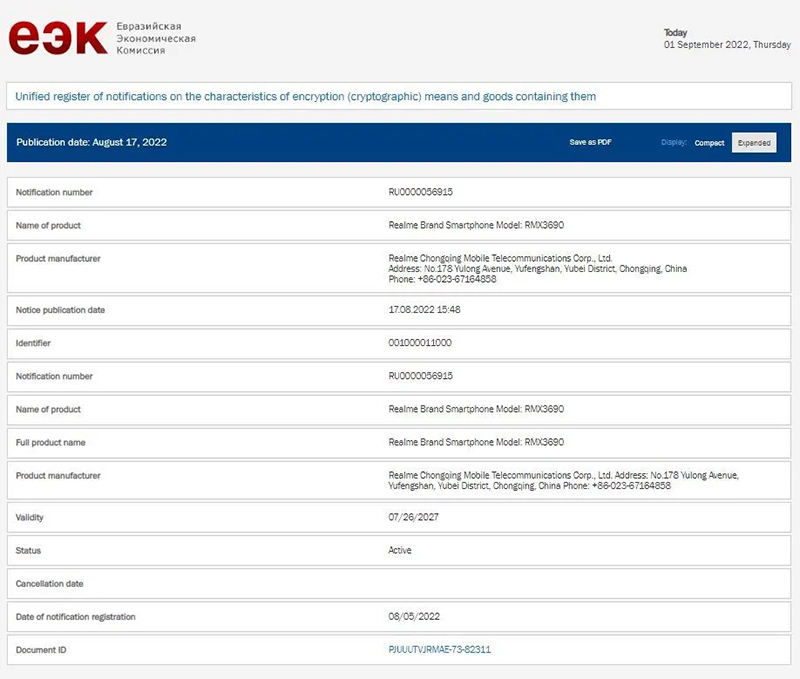Select the Expanded display button

754,143
